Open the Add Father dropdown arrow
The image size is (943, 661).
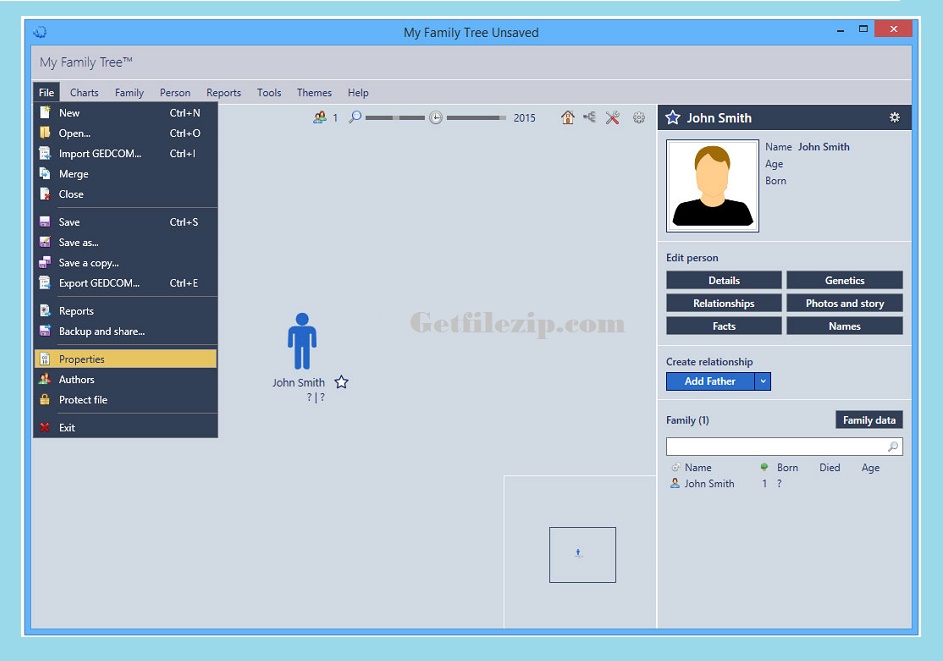[x=763, y=381]
